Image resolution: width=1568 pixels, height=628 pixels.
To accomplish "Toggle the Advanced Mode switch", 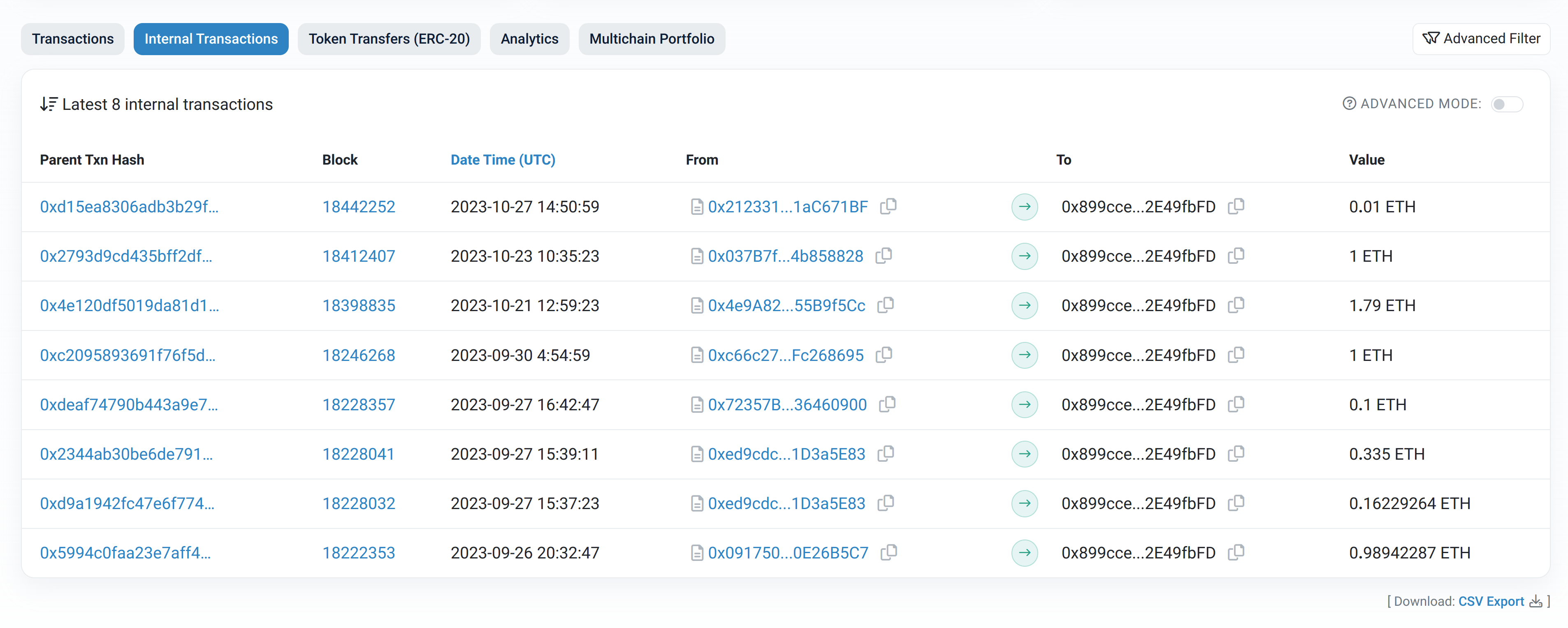I will click(1507, 104).
